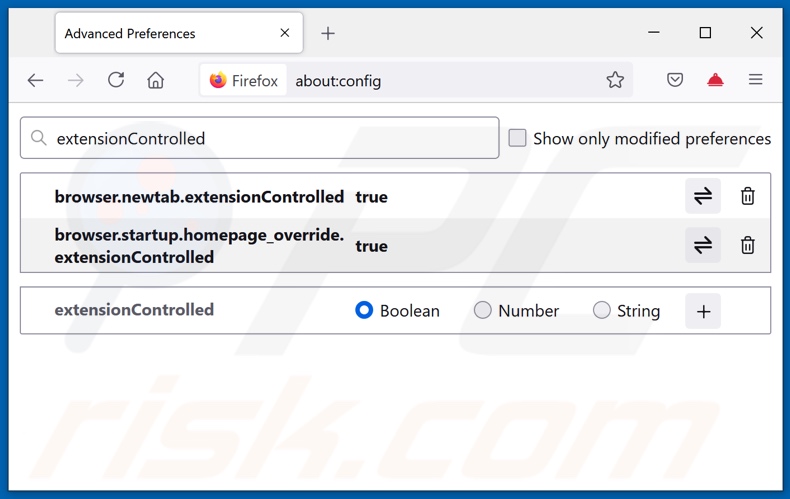Select browser.newtab.extensionControlled preference name
Viewport: 790px width, 499px height.
coord(199,197)
